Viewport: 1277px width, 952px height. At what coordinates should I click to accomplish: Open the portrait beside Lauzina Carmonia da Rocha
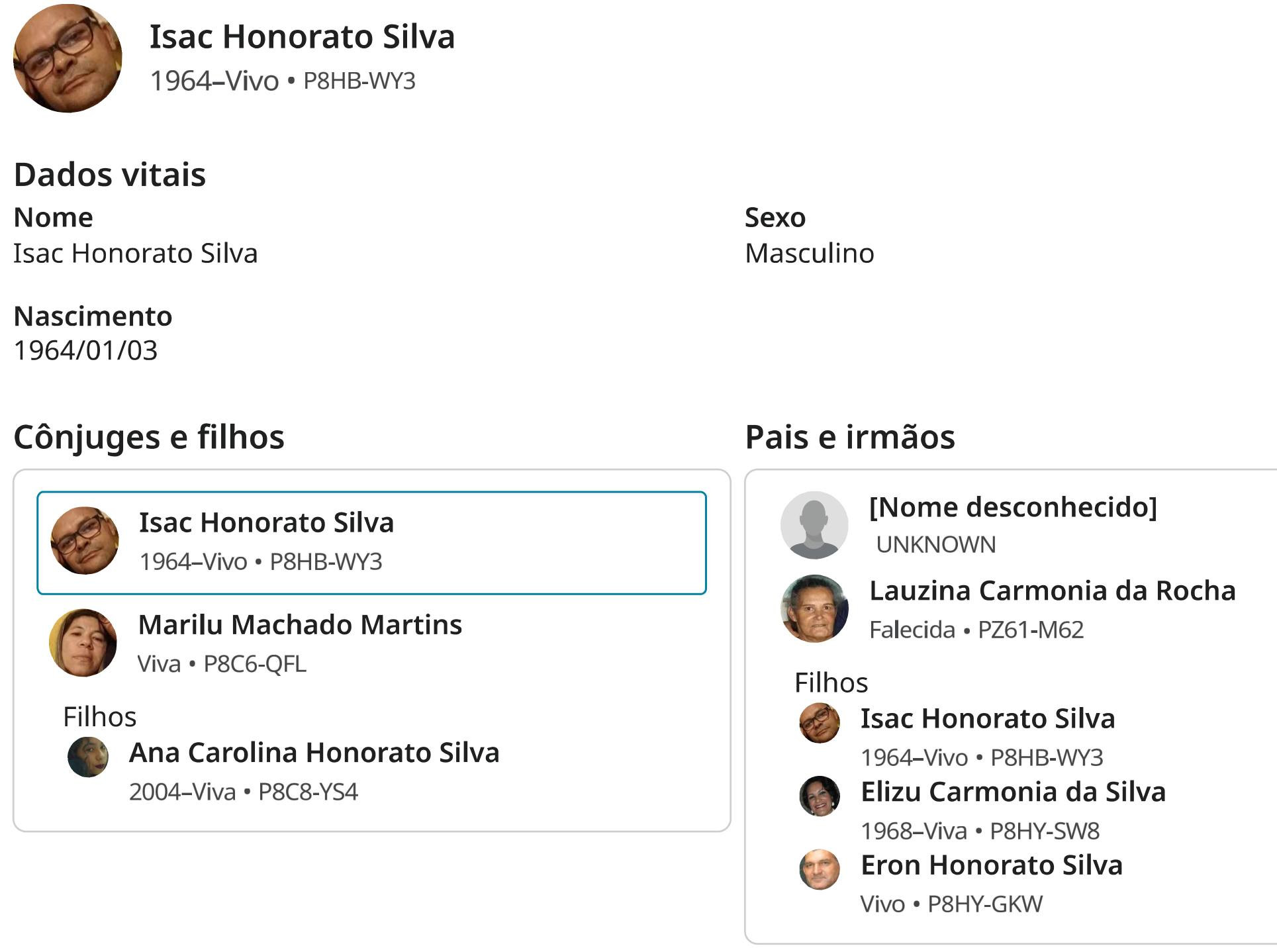[x=814, y=609]
